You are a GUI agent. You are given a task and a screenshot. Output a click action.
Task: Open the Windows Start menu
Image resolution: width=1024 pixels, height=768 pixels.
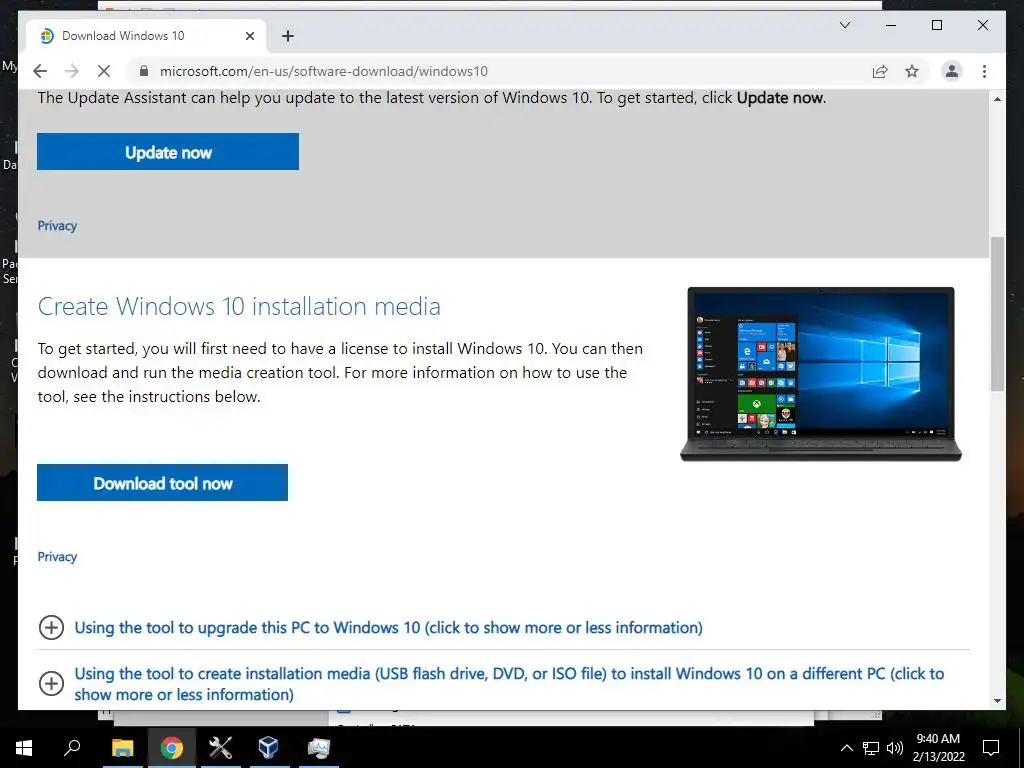24,748
